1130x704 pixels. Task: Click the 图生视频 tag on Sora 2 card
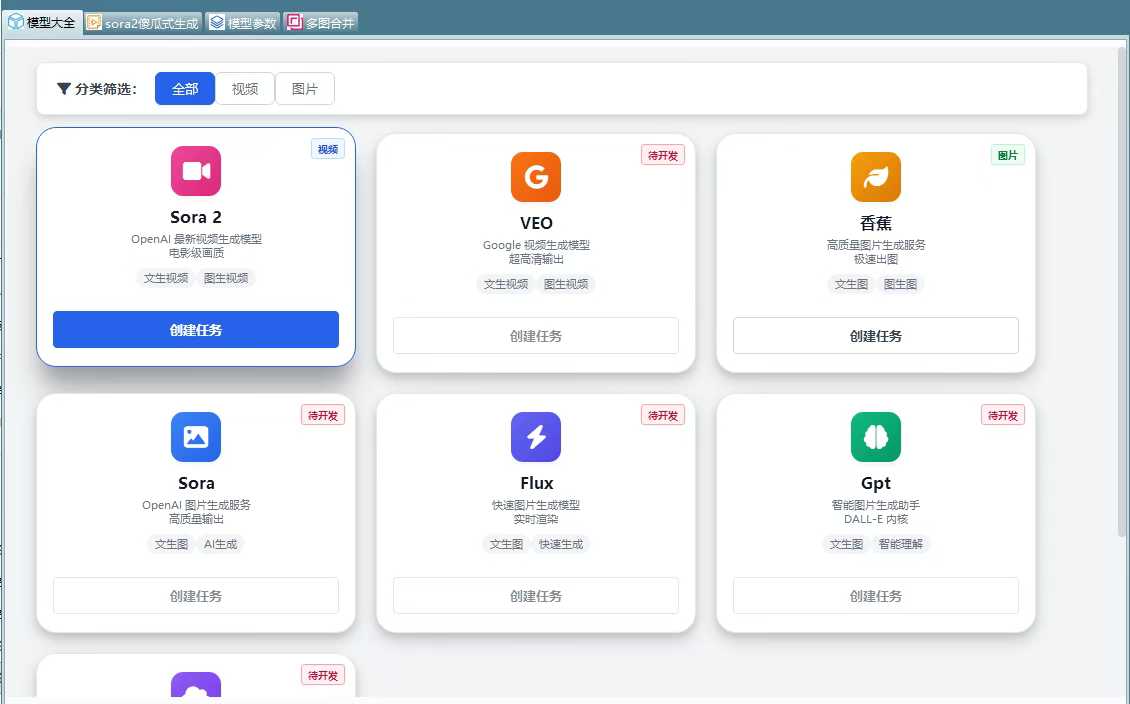[226, 278]
